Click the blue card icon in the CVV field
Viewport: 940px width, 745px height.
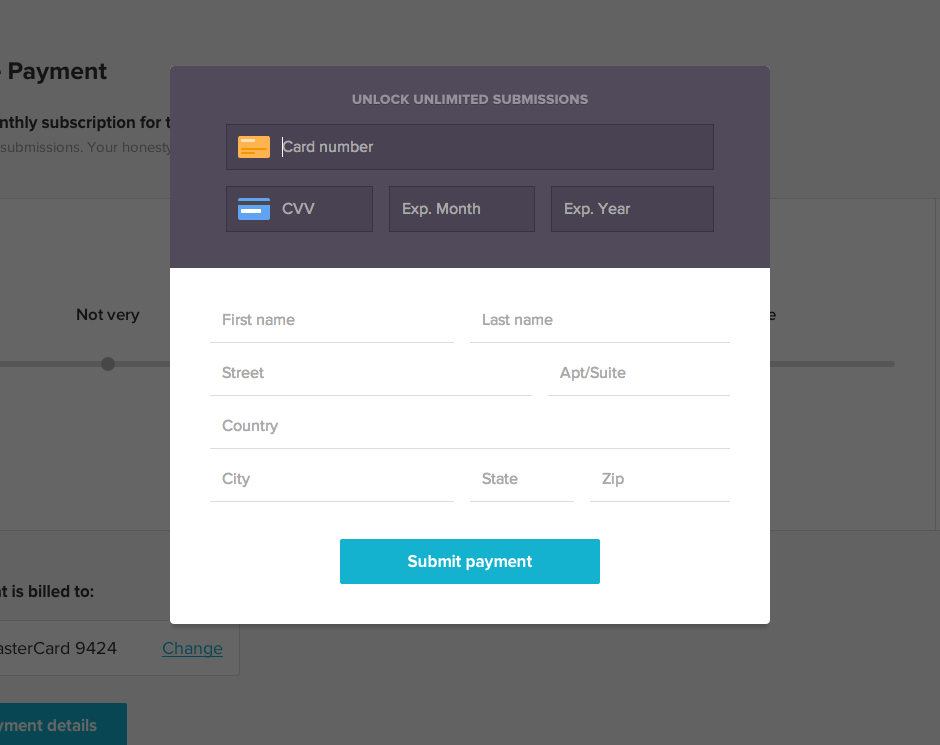coord(253,208)
